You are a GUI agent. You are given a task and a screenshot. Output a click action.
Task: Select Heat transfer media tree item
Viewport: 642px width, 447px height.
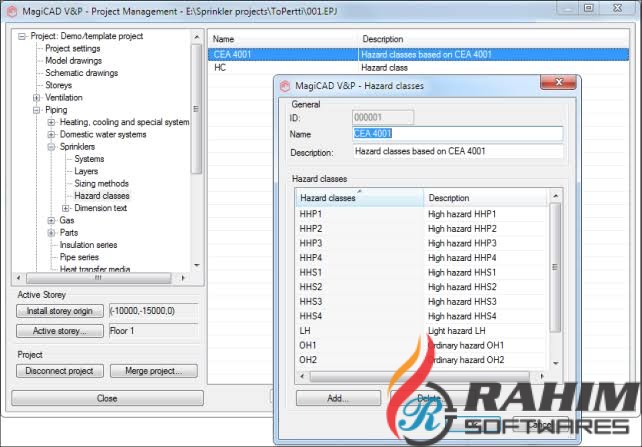[x=95, y=269]
